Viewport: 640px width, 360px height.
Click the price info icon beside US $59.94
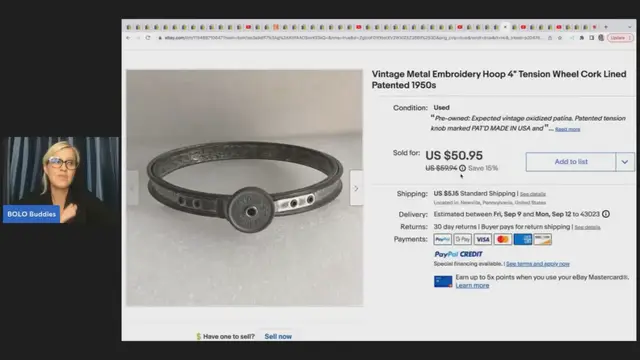pyautogui.click(x=462, y=168)
